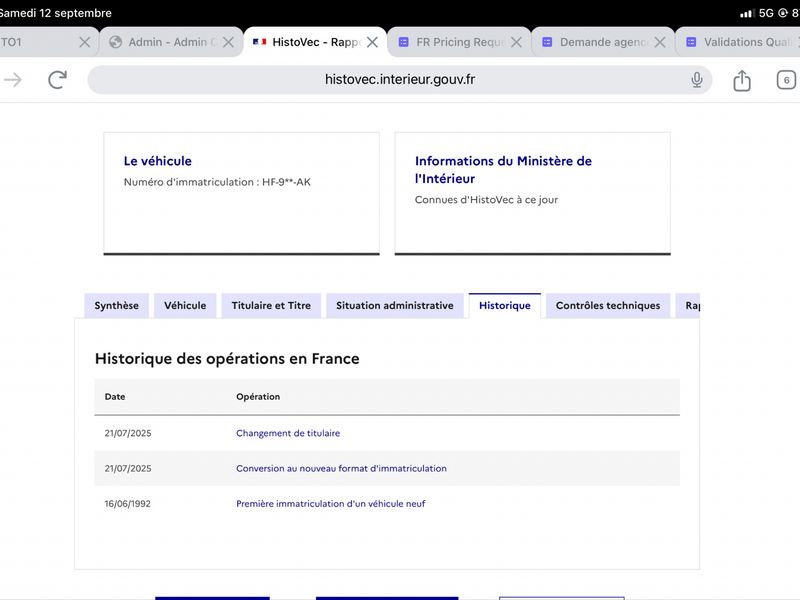
Task: Open the tab overview showing 6 tabs
Action: pyautogui.click(x=786, y=80)
